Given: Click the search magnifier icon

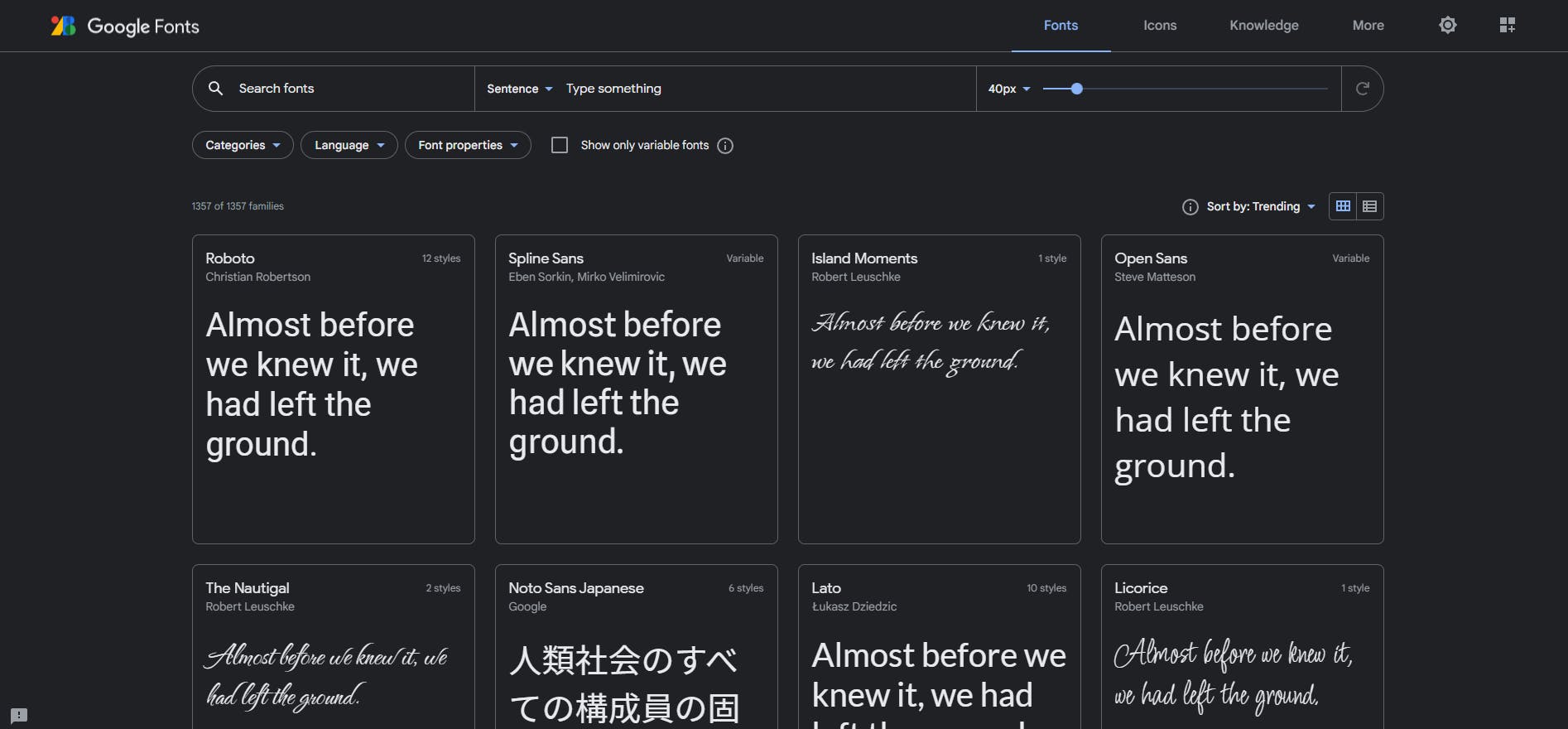Looking at the screenshot, I should [x=215, y=89].
